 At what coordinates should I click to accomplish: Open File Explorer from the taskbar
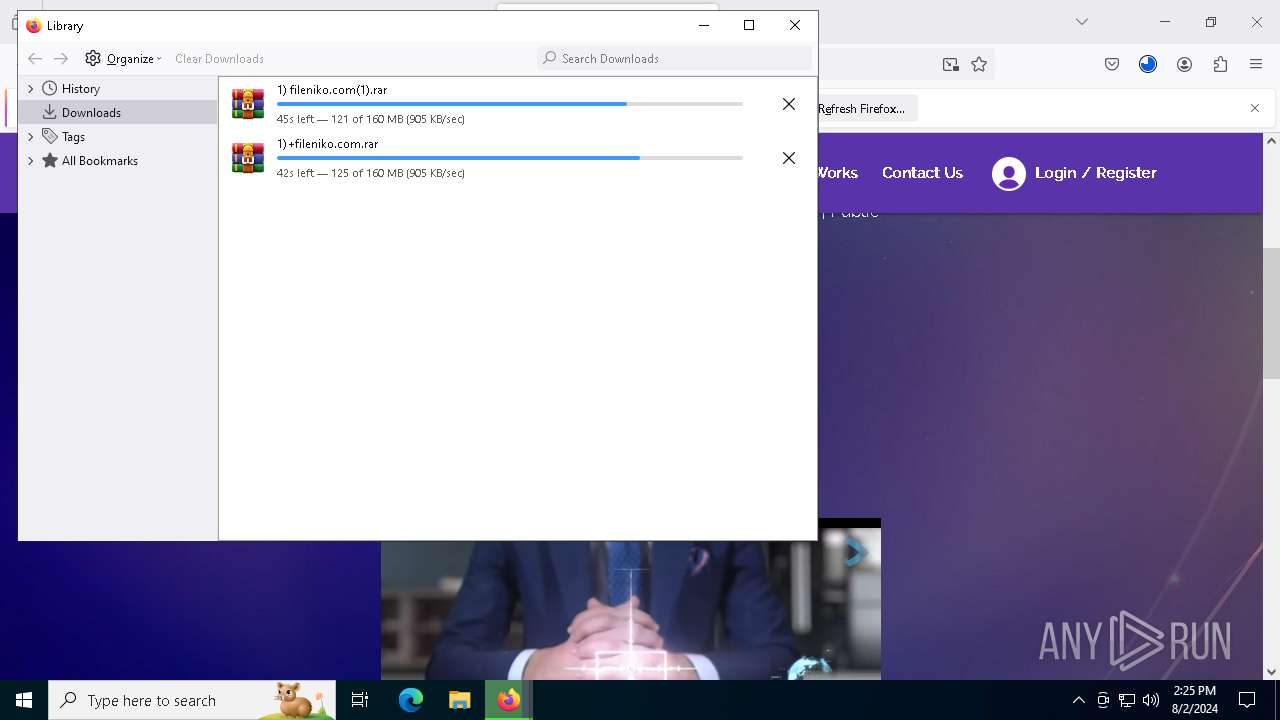pyautogui.click(x=459, y=700)
